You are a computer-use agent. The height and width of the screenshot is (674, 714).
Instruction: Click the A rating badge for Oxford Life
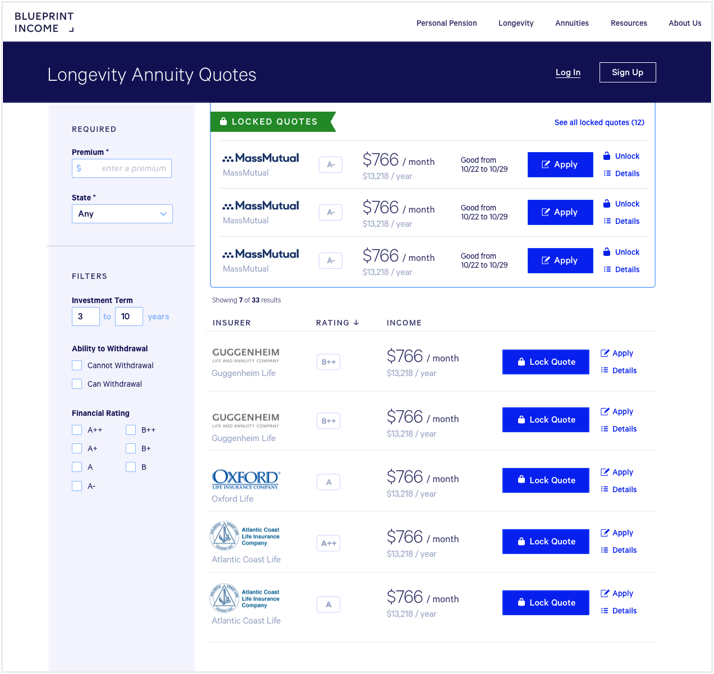click(x=328, y=482)
